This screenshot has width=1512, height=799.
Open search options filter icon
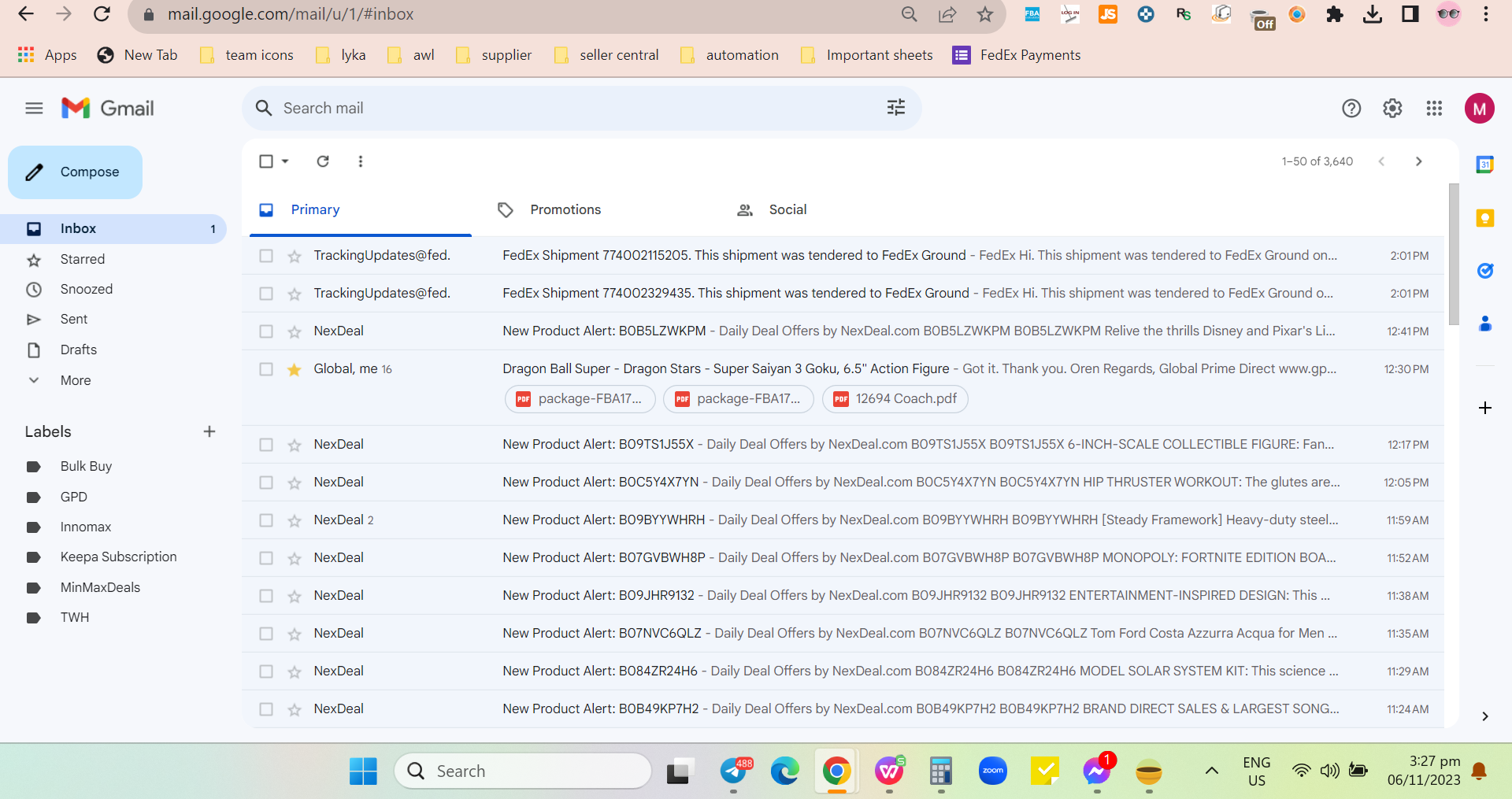(x=896, y=108)
